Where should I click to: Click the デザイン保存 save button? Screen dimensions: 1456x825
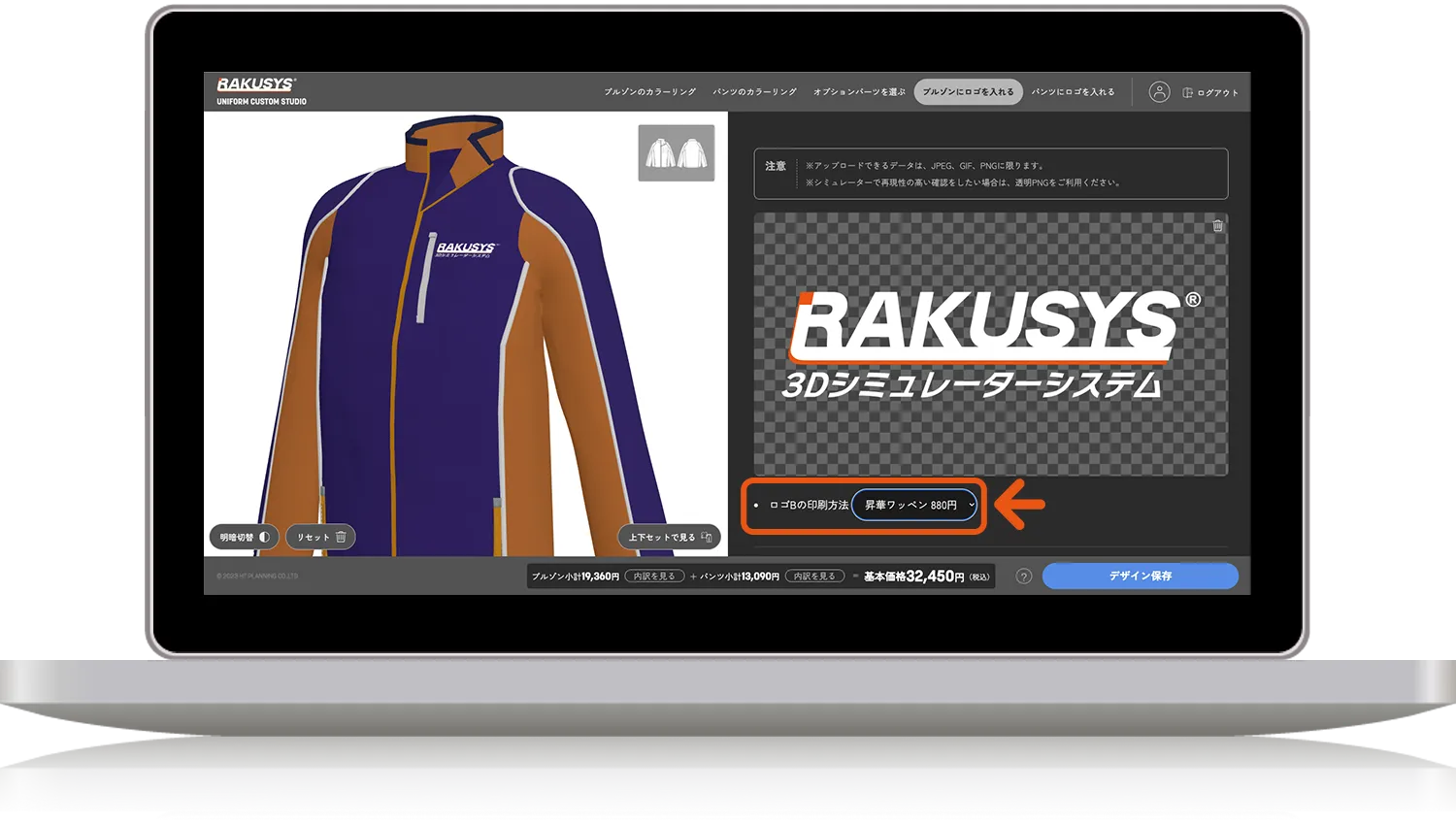(1140, 576)
